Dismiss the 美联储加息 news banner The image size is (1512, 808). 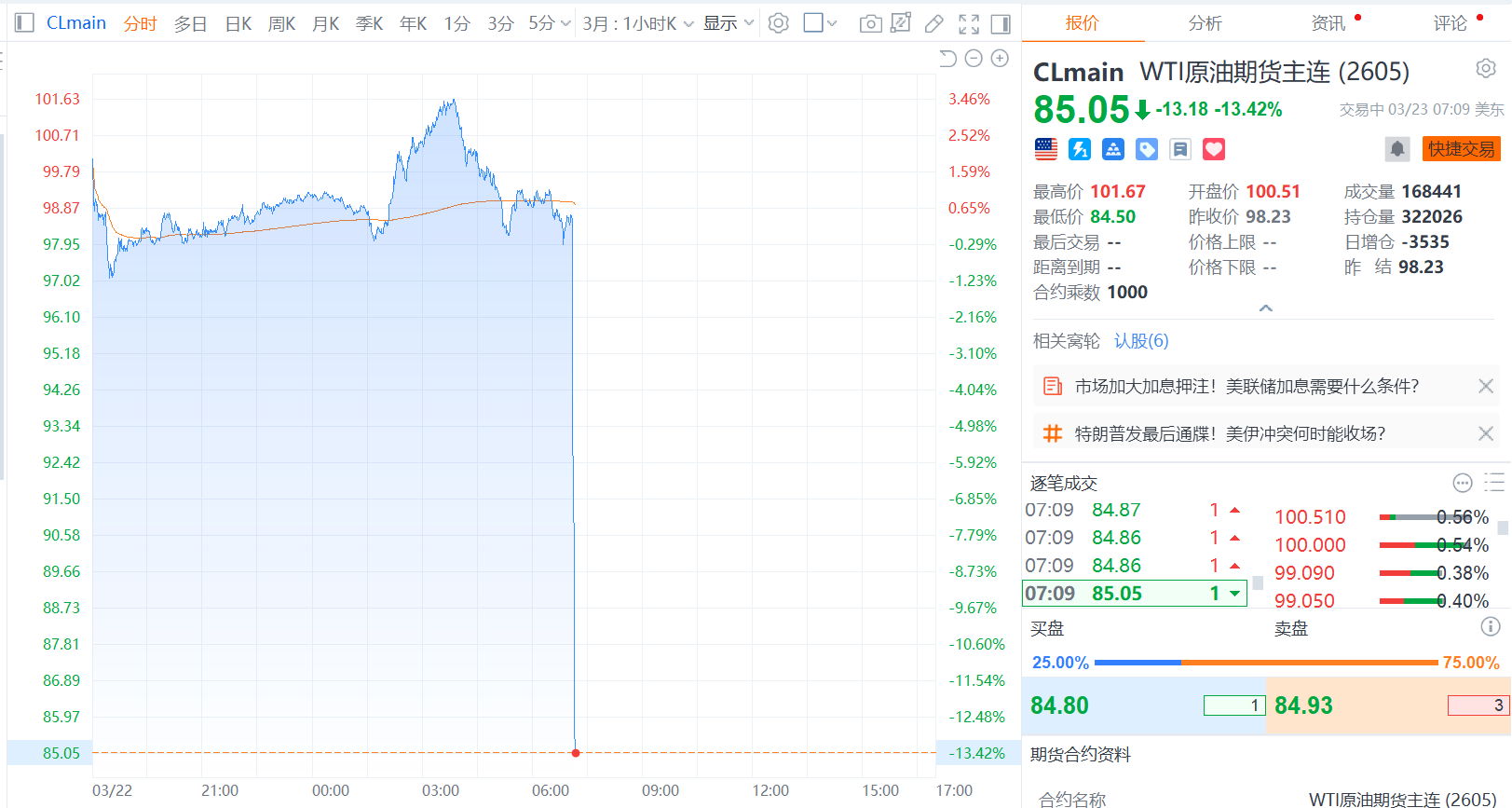tap(1486, 386)
